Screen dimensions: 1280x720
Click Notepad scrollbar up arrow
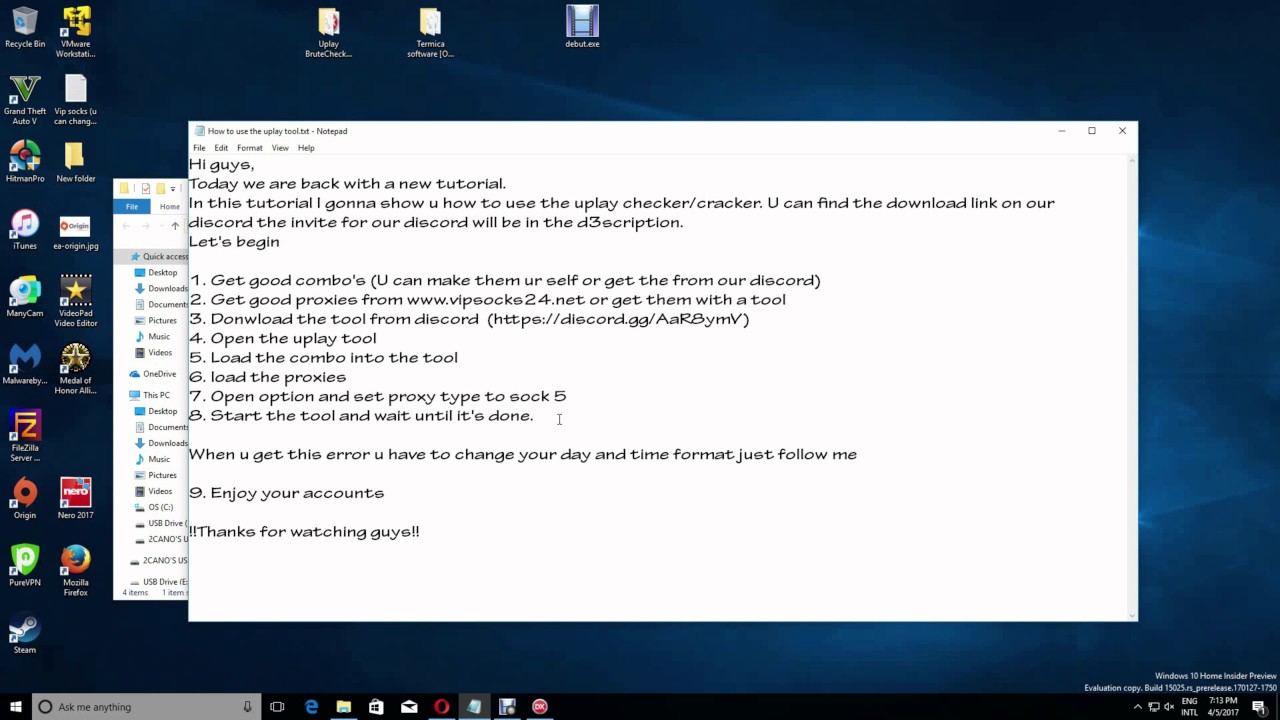[x=1132, y=161]
